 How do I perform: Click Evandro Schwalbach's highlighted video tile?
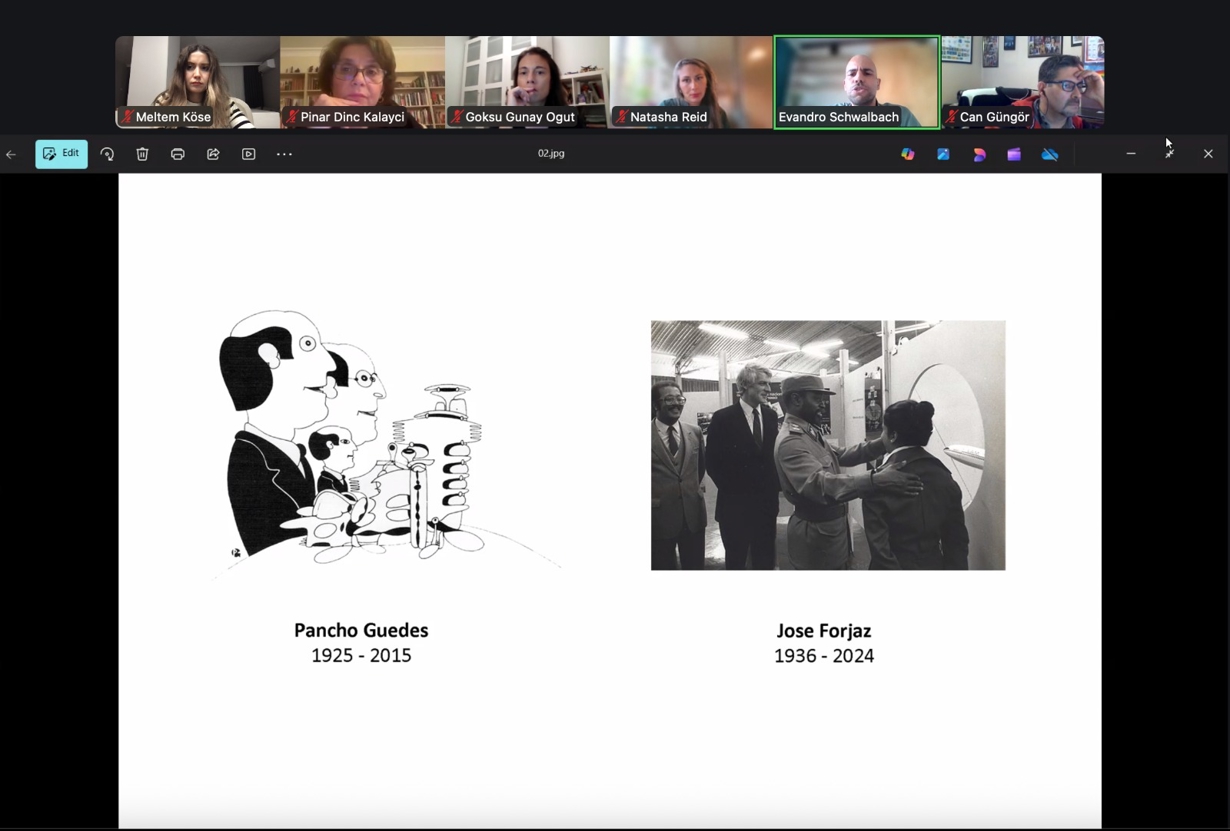tap(857, 82)
